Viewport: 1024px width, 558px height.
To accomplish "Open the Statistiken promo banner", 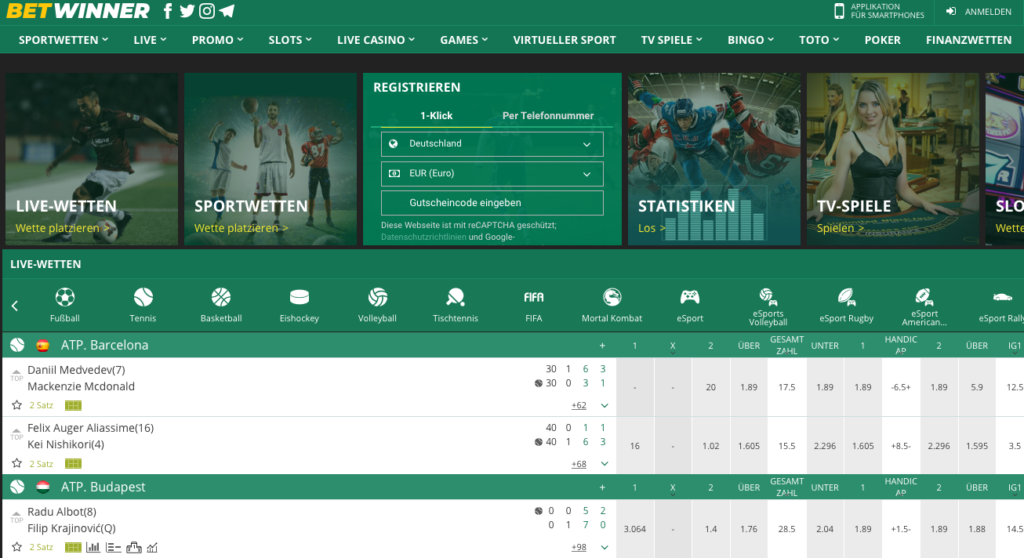I will click(714, 159).
